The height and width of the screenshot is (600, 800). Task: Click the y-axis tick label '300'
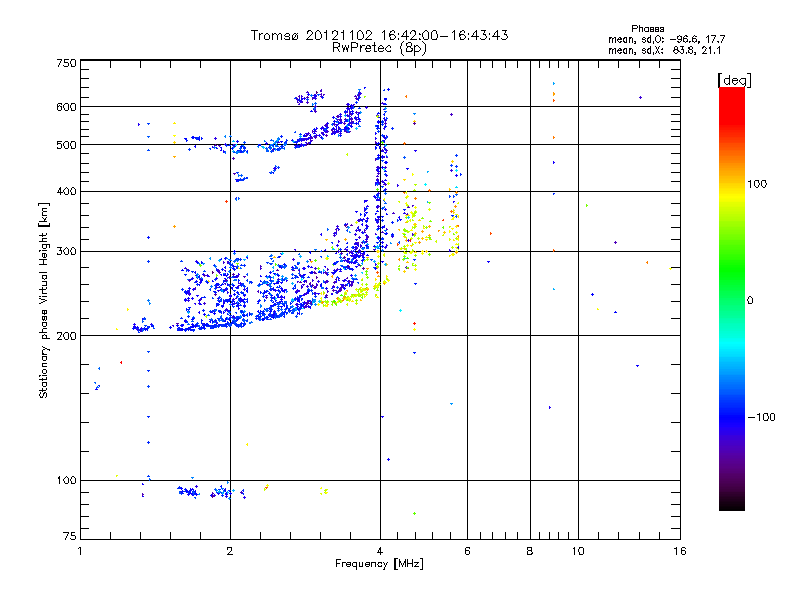tap(66, 252)
